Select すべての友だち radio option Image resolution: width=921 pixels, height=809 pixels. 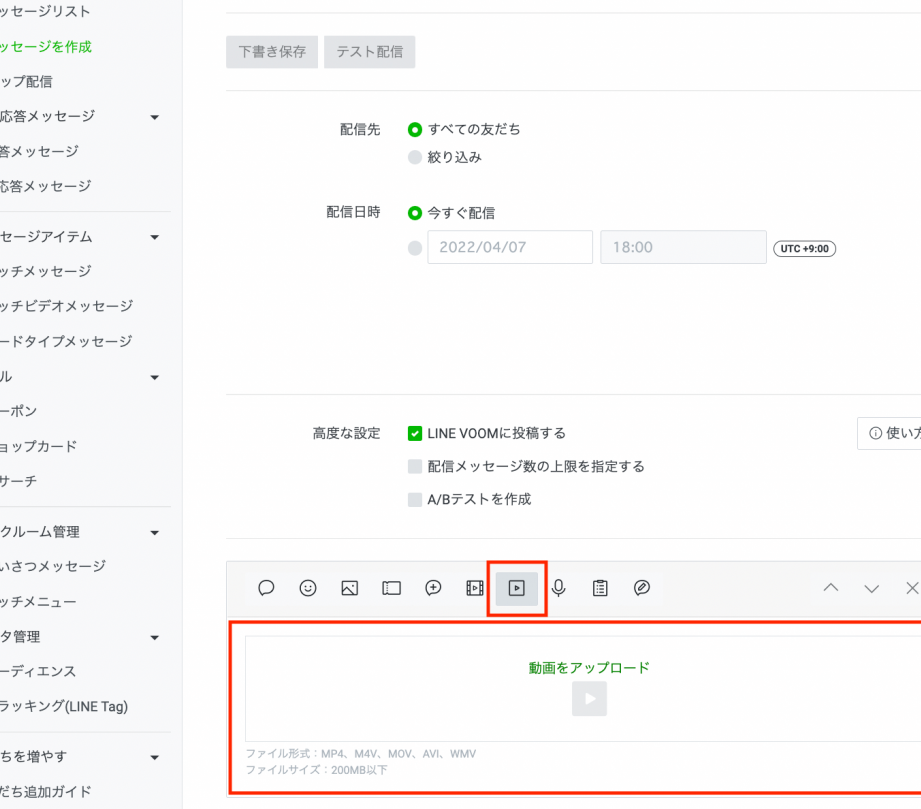tap(415, 129)
